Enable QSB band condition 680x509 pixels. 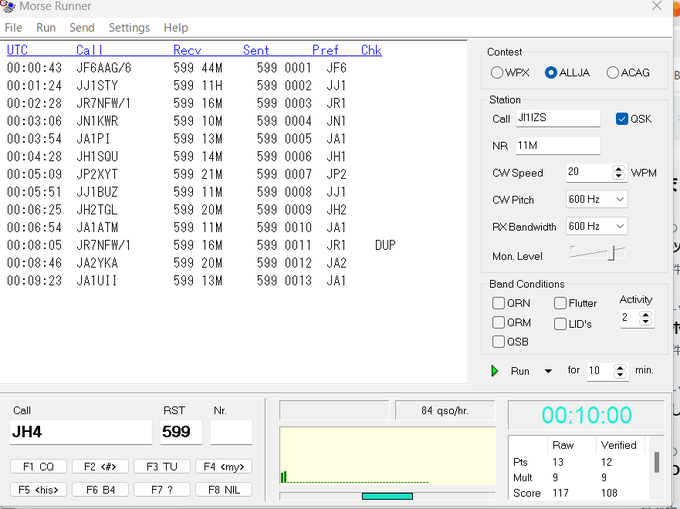[x=498, y=342]
